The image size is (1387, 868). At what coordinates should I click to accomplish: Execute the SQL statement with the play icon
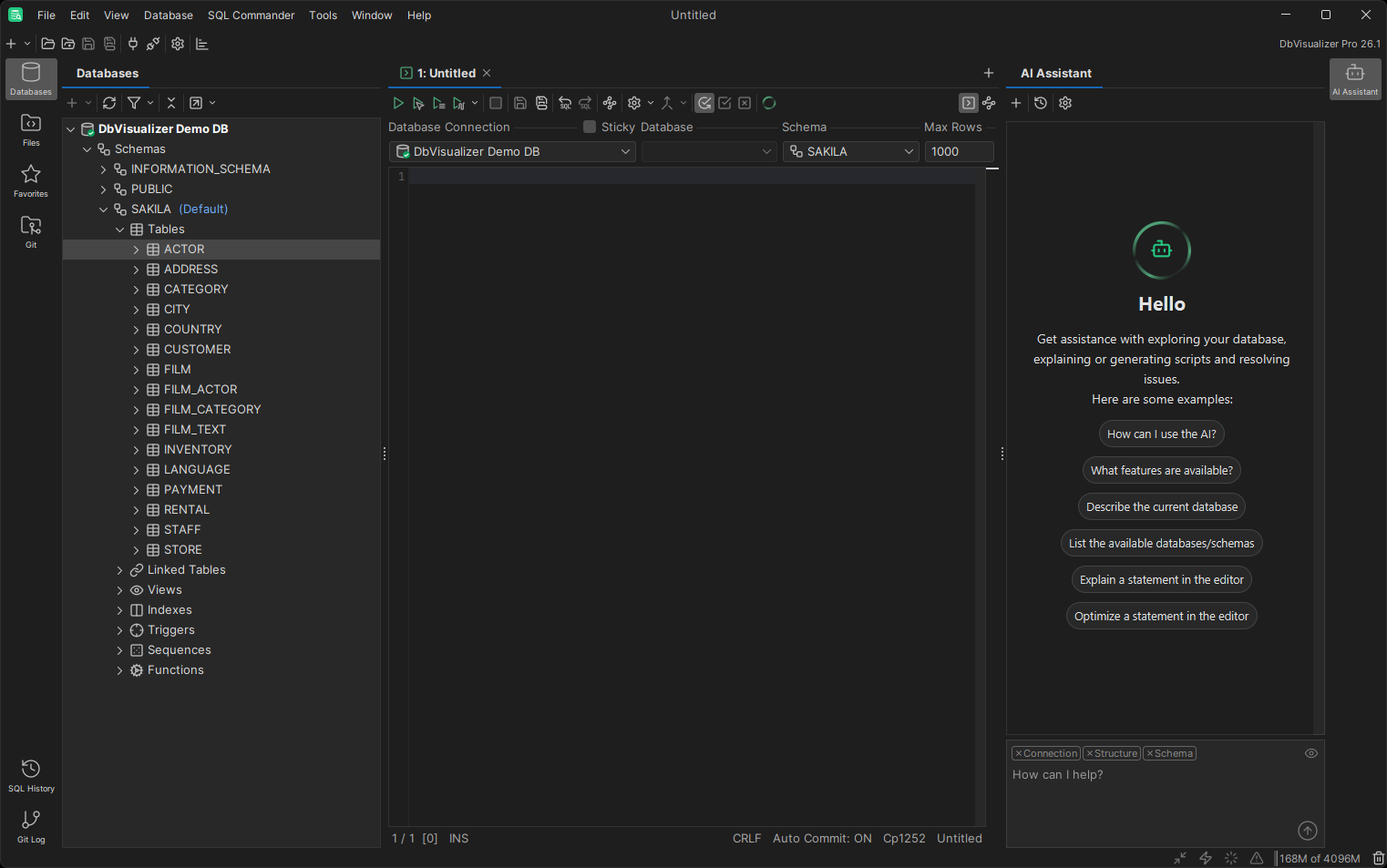tap(398, 103)
